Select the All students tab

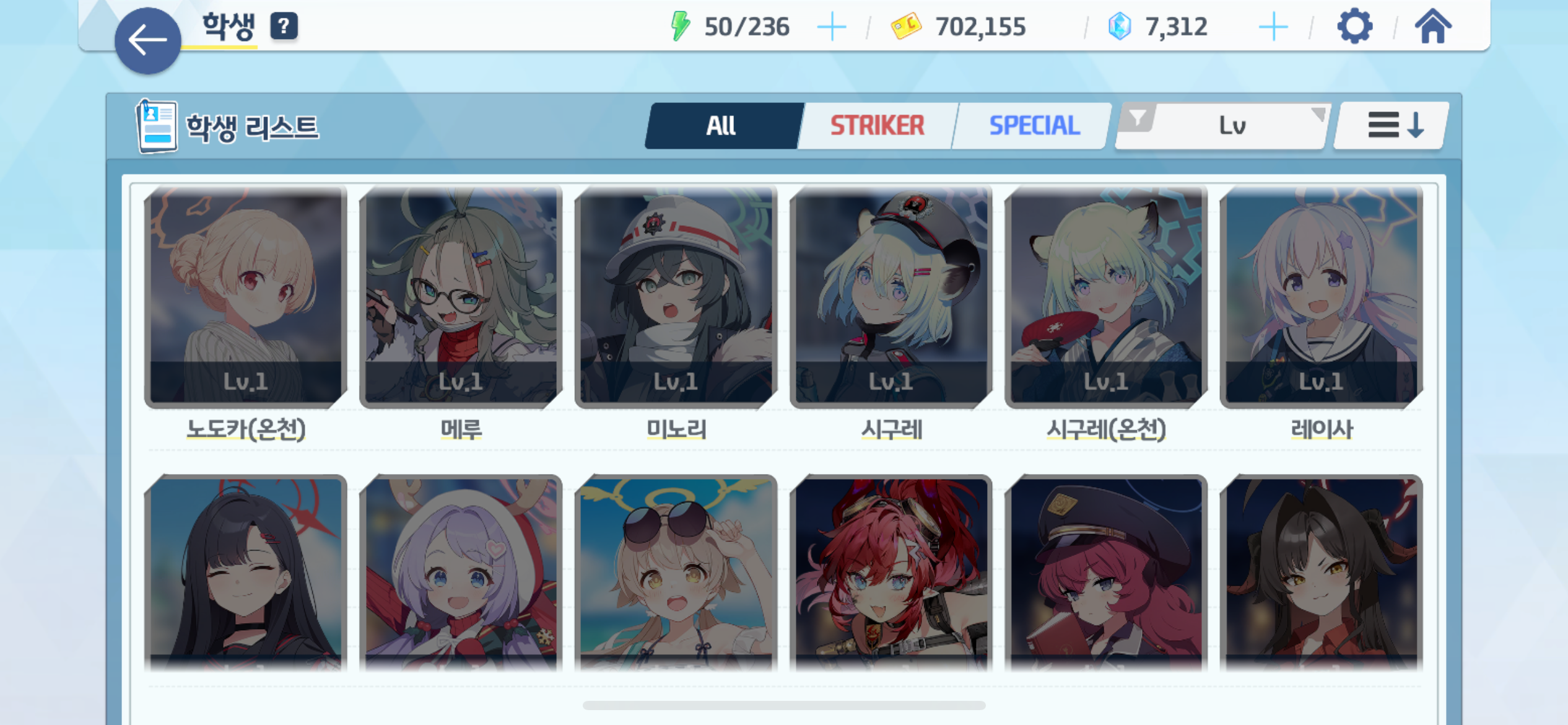coord(722,126)
